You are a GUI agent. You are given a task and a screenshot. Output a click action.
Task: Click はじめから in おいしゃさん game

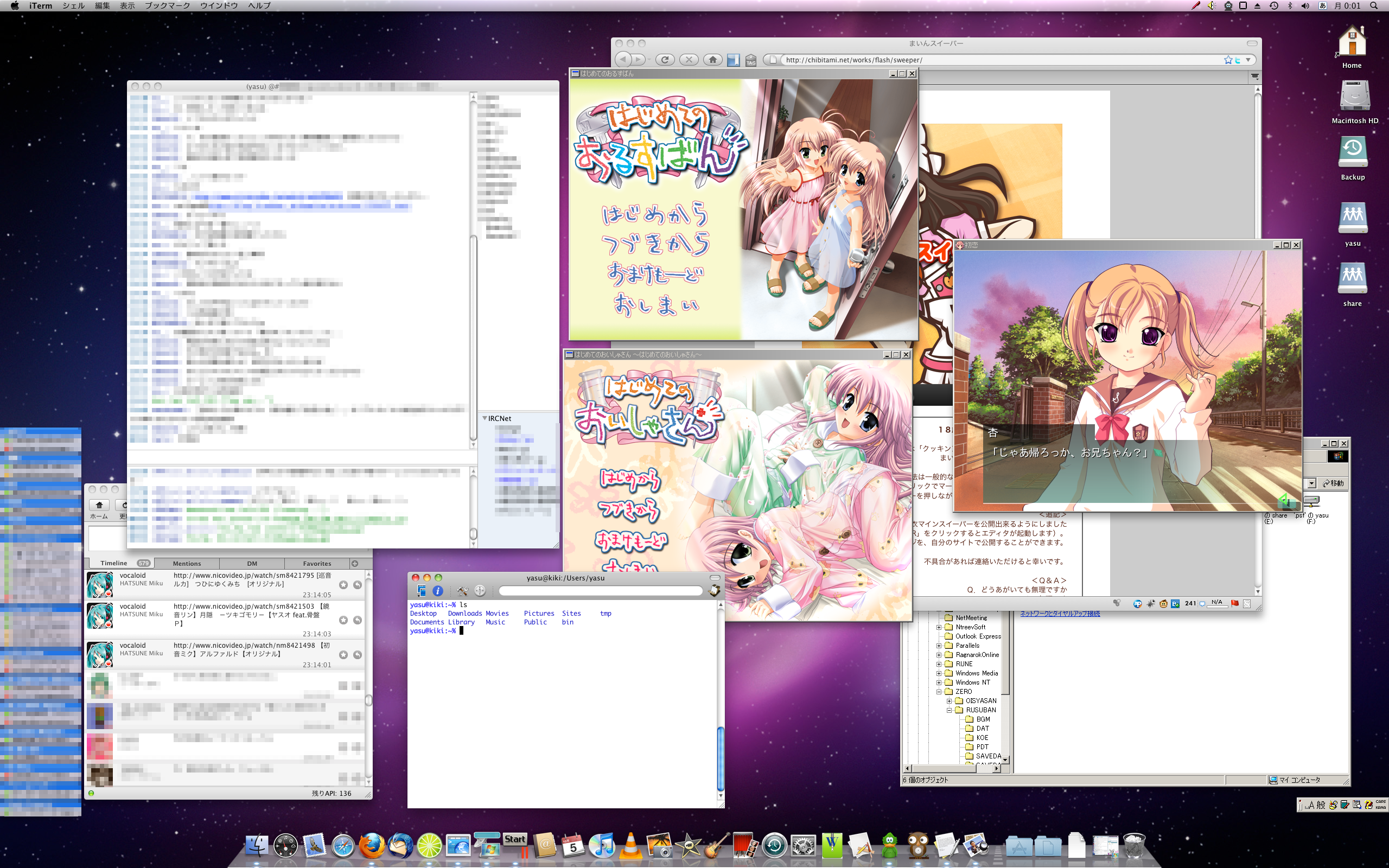tap(630, 480)
